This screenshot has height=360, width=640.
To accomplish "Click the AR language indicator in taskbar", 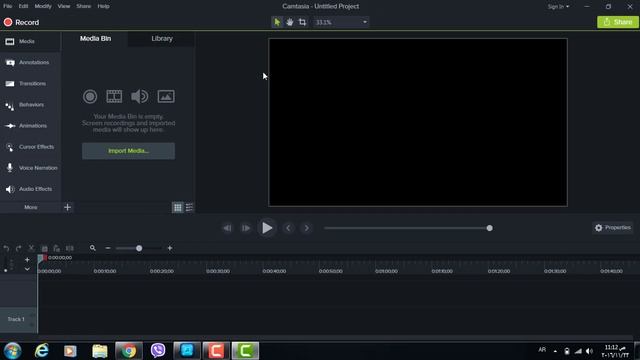I will (542, 350).
